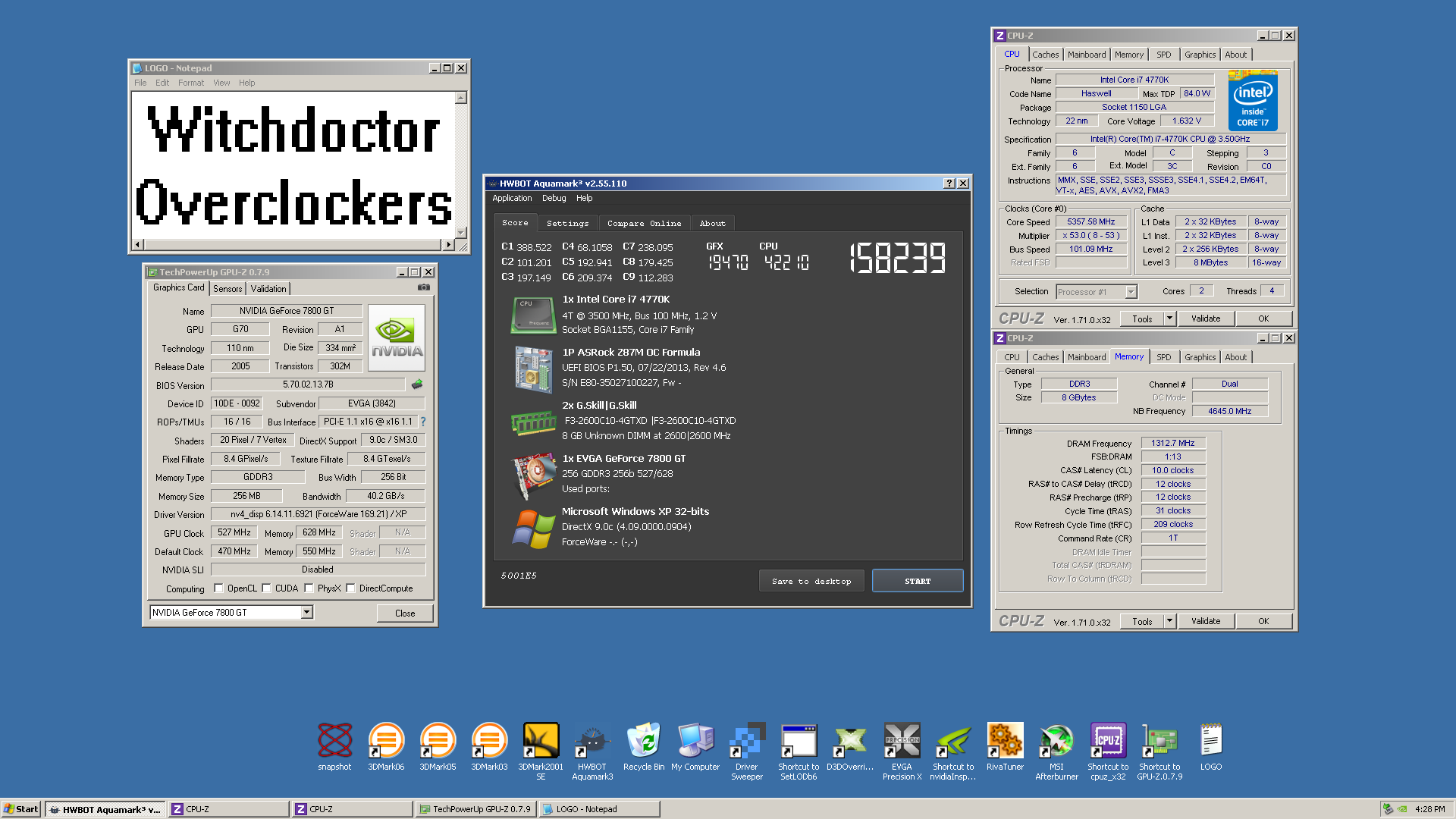Click the NVIDIA logo in GPU-Z
1456x819 pixels.
tap(397, 337)
